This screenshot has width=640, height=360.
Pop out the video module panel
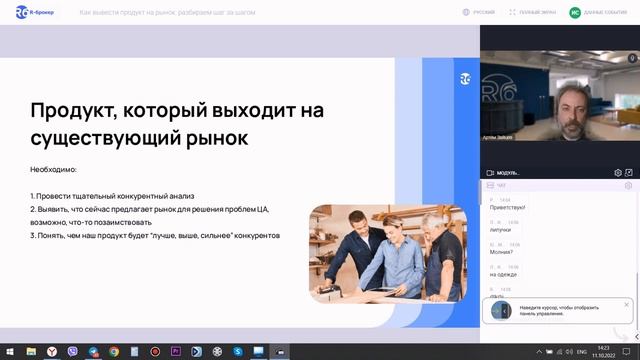pos(629,173)
